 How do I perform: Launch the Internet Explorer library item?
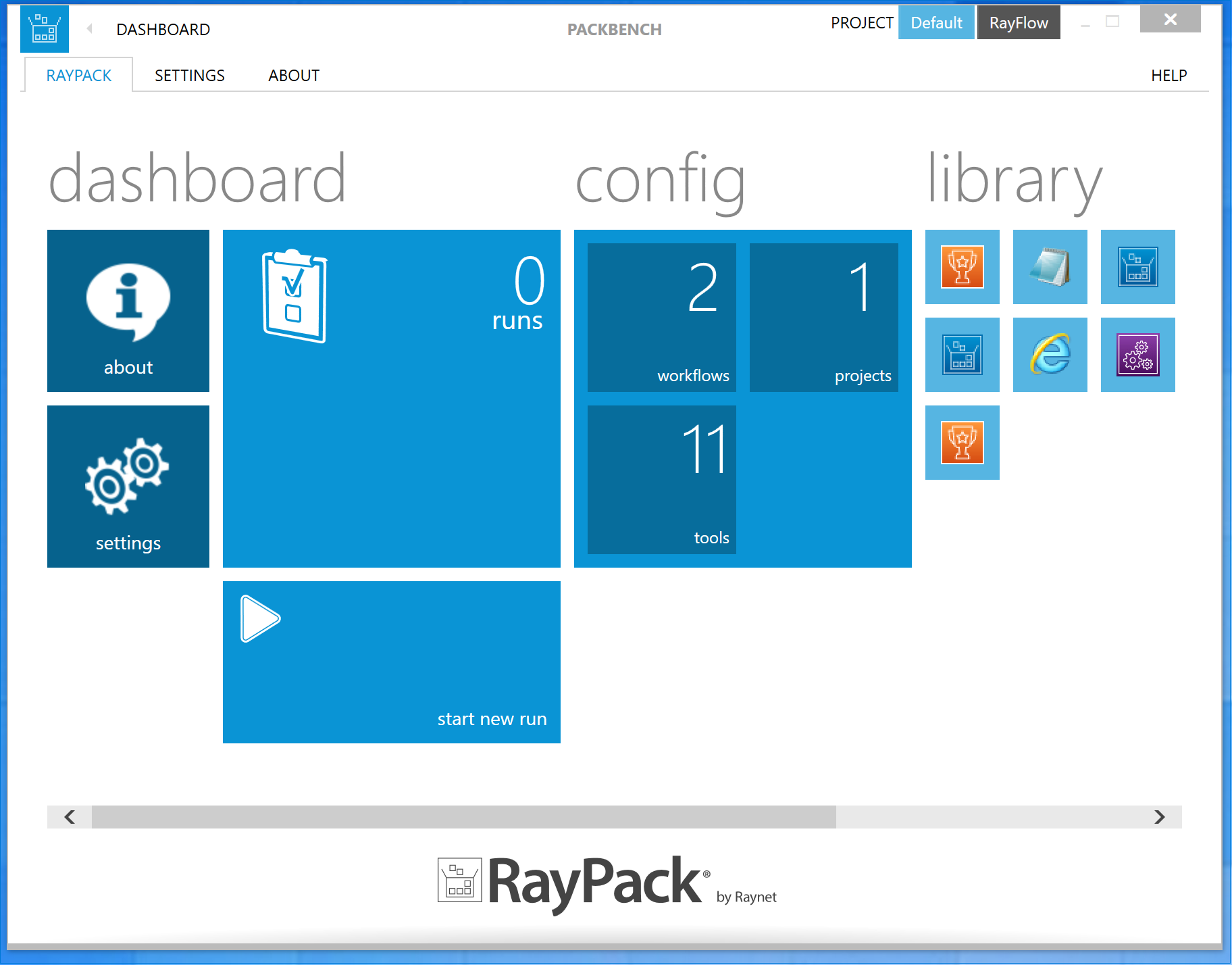tap(1050, 355)
